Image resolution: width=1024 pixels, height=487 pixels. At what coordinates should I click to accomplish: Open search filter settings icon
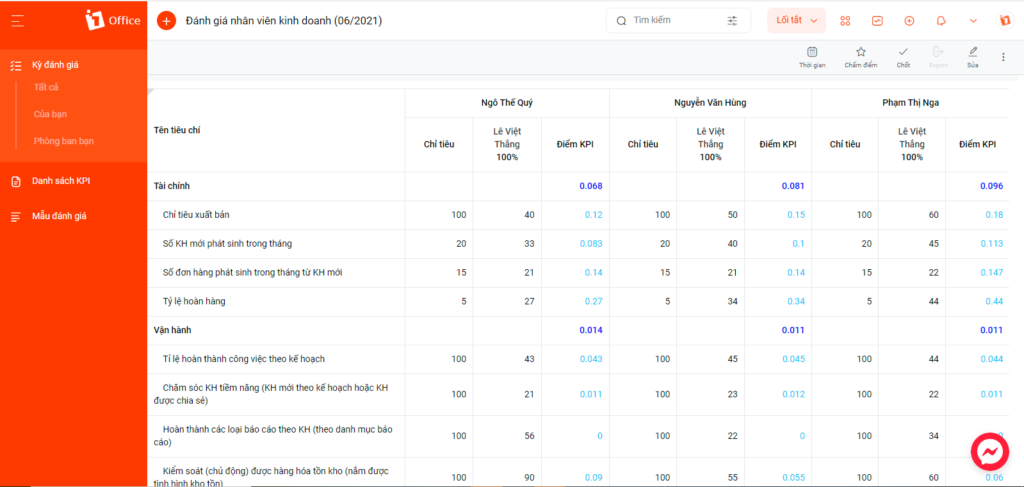point(733,21)
